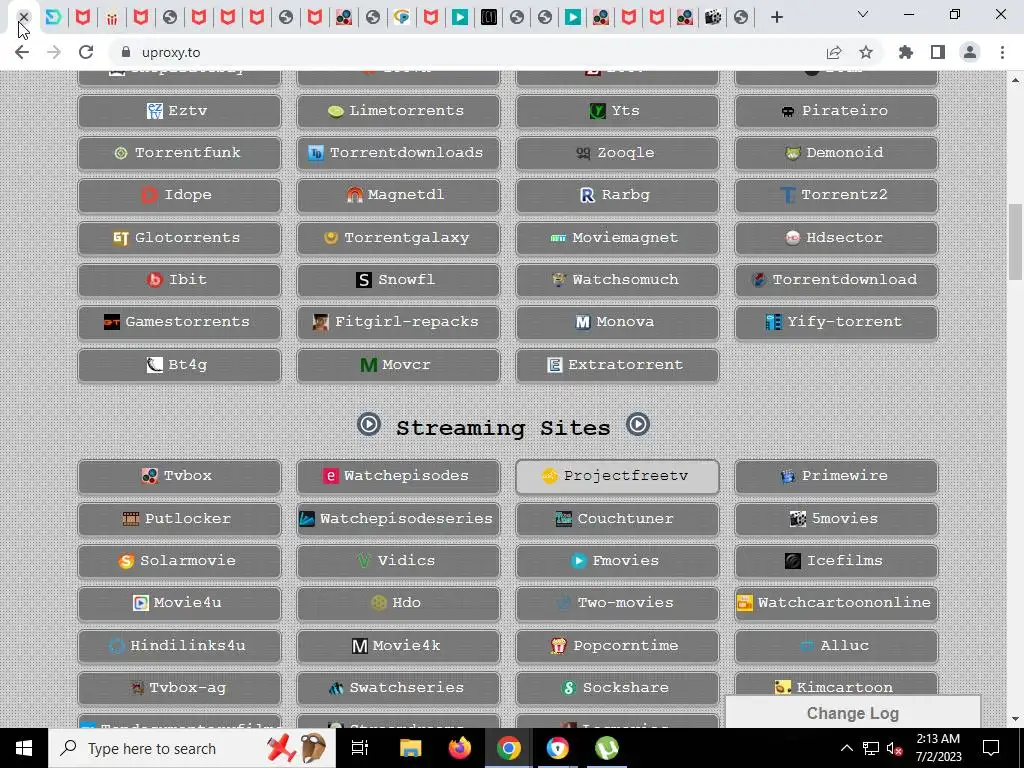Viewport: 1024px width, 768px height.
Task: Click the Watchepisodes button
Action: [x=398, y=476]
